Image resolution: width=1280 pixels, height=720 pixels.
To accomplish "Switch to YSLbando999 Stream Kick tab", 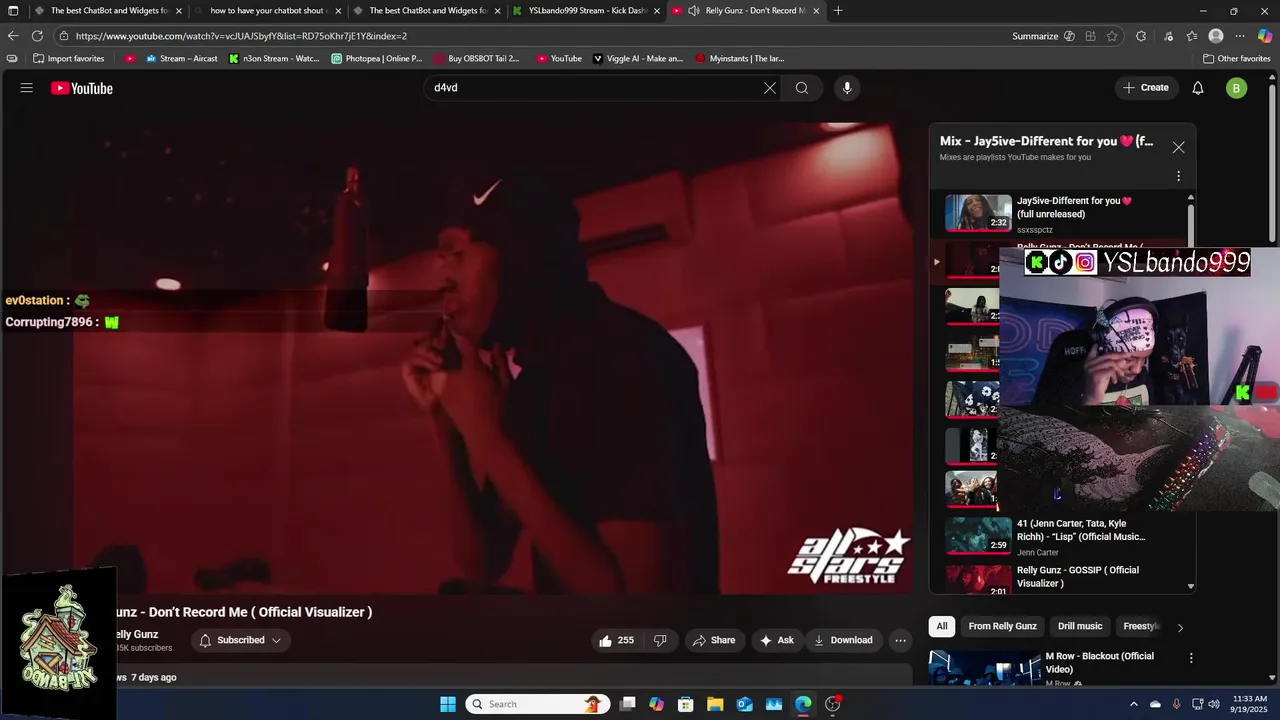I will (587, 11).
